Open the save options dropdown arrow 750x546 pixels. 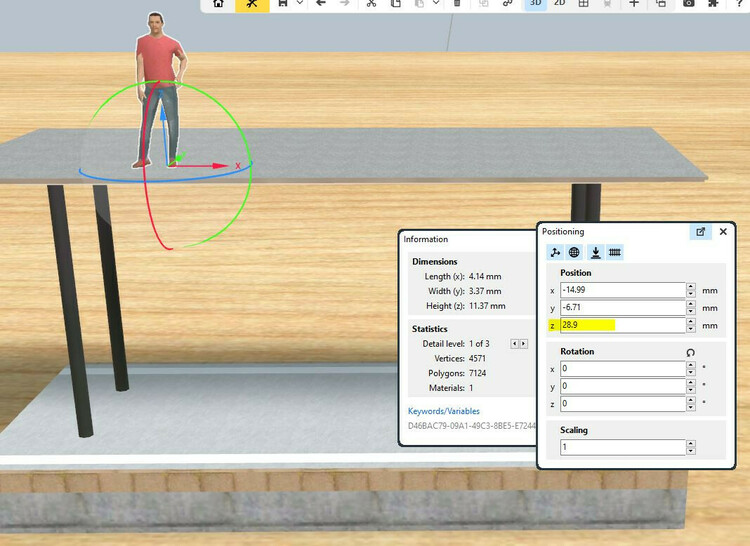point(300,3)
